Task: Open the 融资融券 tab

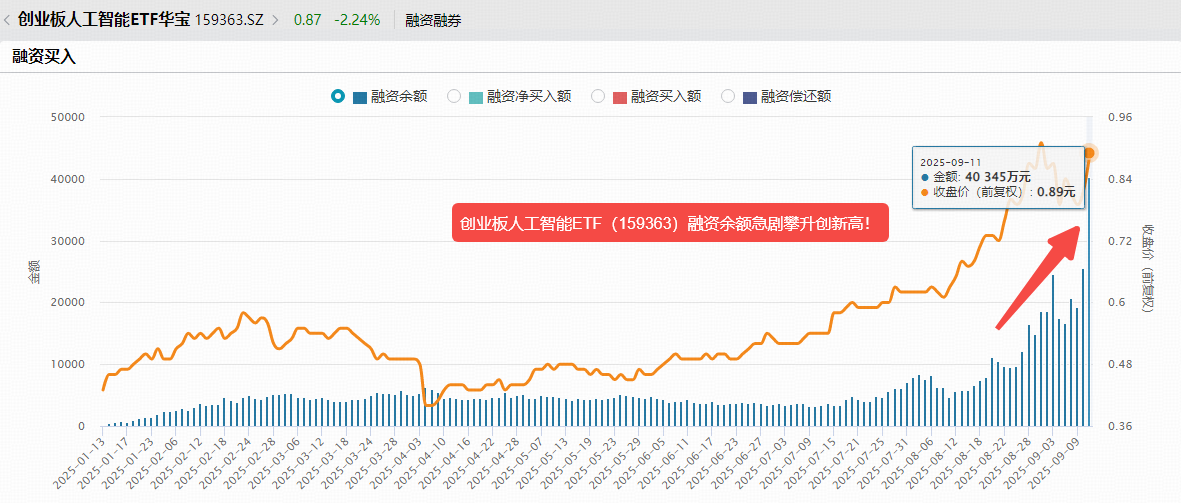Action: (433, 20)
